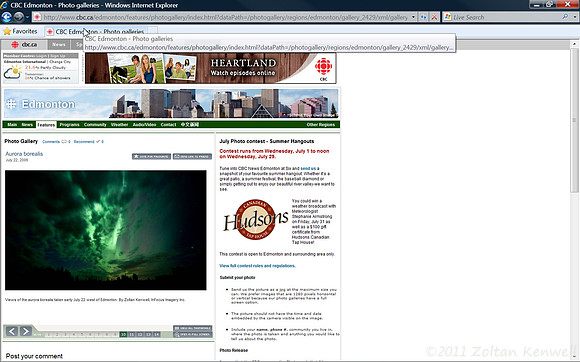Open the grey News tab beside cbc.ca
Viewport: 580px width, 362px height.
click(x=58, y=45)
